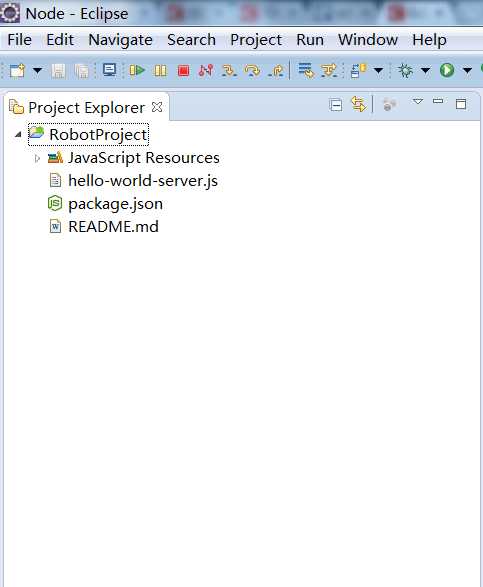Open the Edit menu
Image resolution: width=483 pixels, height=587 pixels.
tap(60, 40)
